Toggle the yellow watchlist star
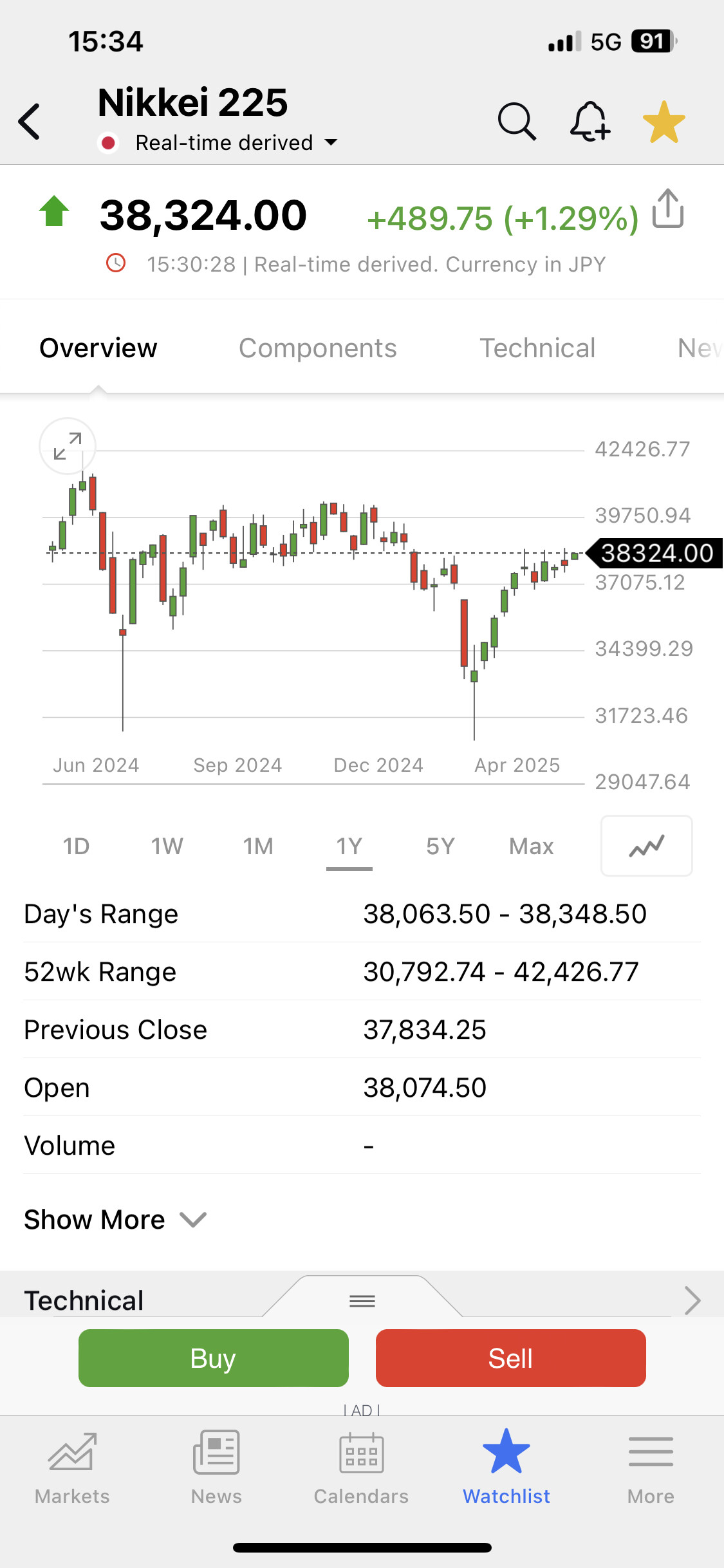 [664, 122]
